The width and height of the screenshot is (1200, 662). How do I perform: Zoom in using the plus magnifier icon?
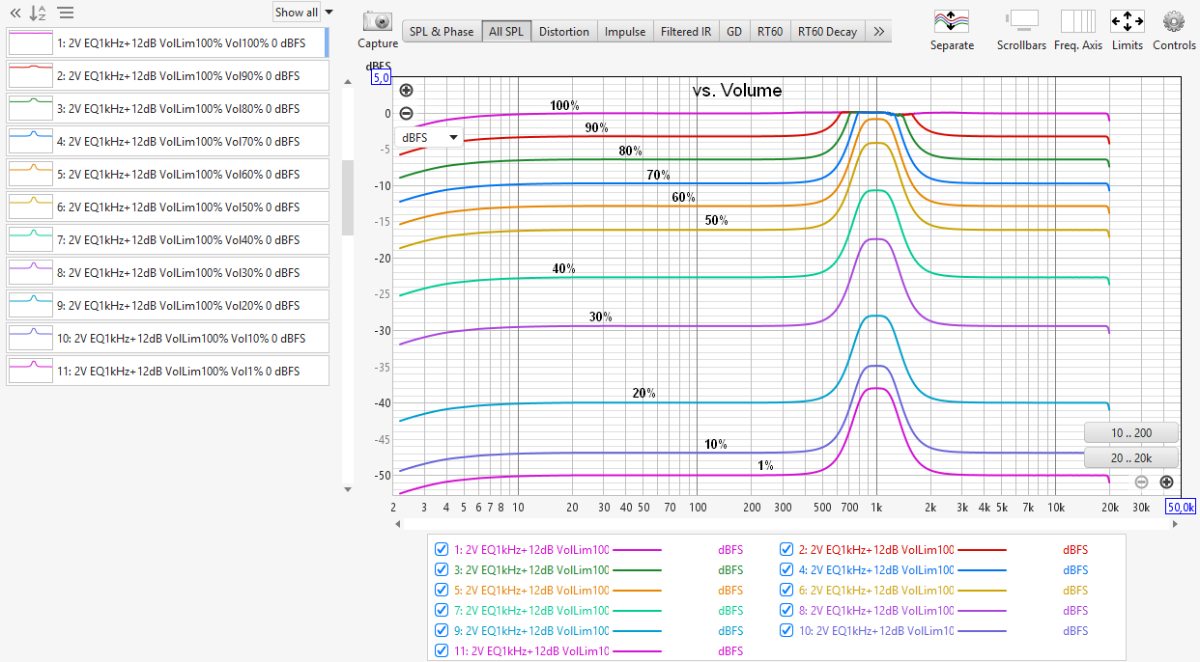point(406,90)
